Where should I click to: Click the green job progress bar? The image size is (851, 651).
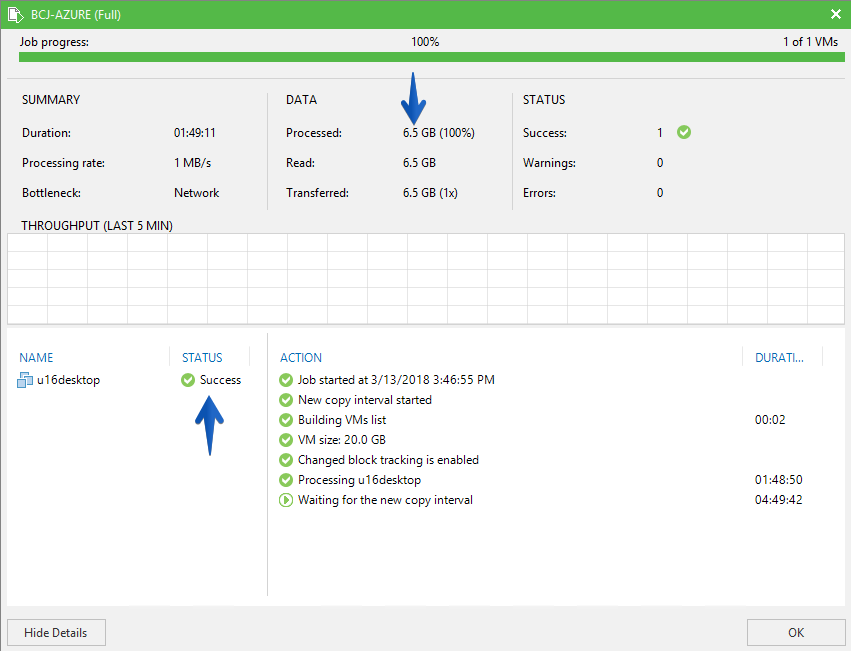(431, 57)
